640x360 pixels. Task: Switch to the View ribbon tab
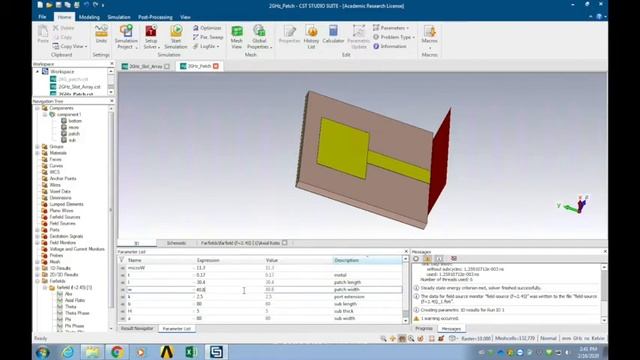185,17
